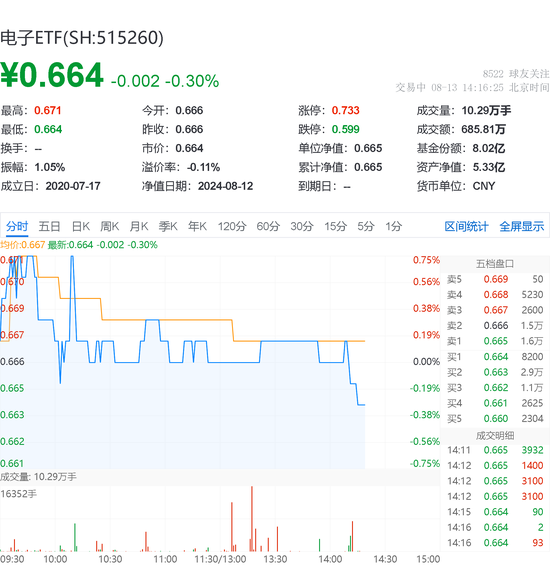
Task: Click the 11:30/13:00 time axis label
Action: 220,559
